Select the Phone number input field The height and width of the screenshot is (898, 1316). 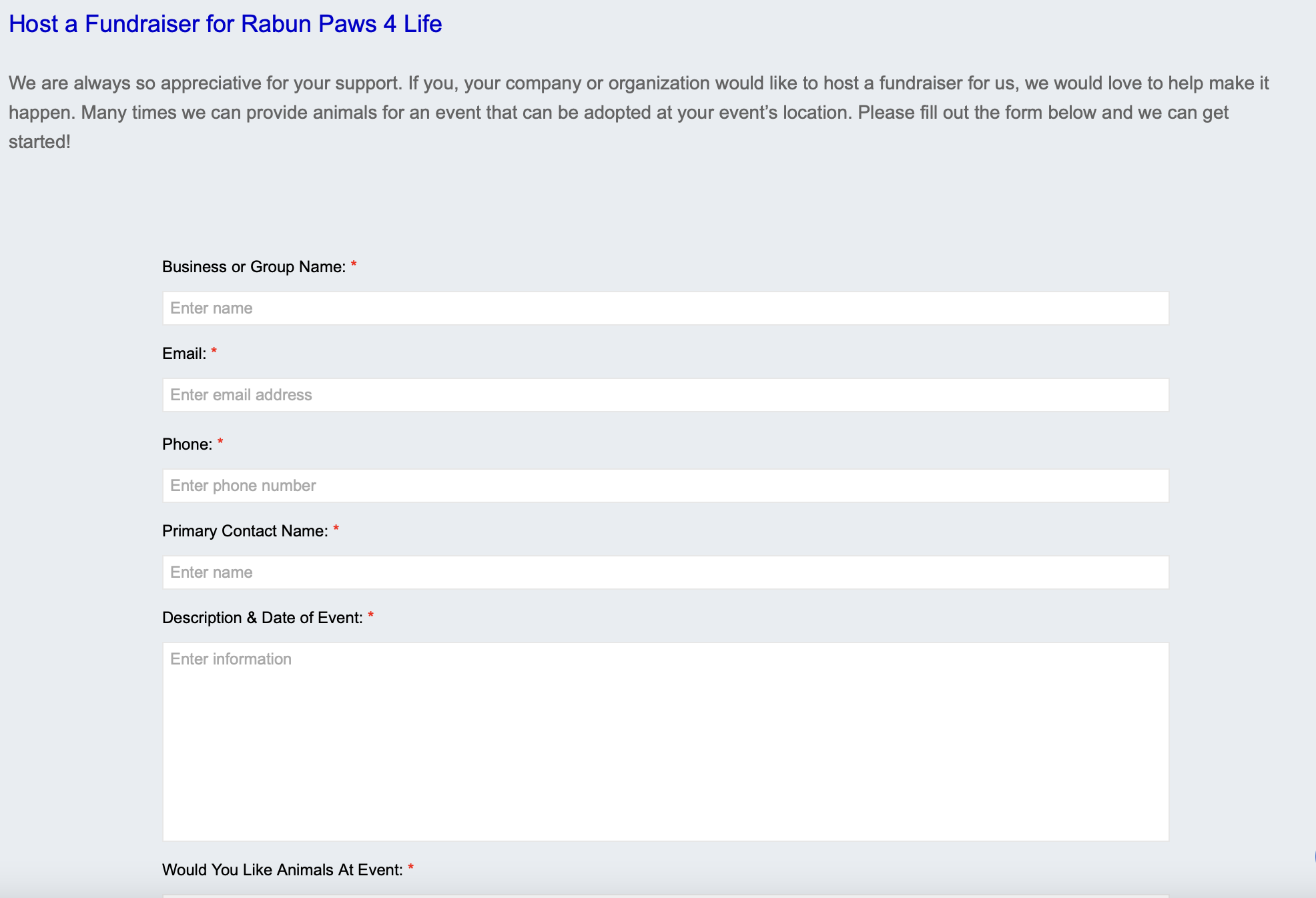pyautogui.click(x=665, y=486)
